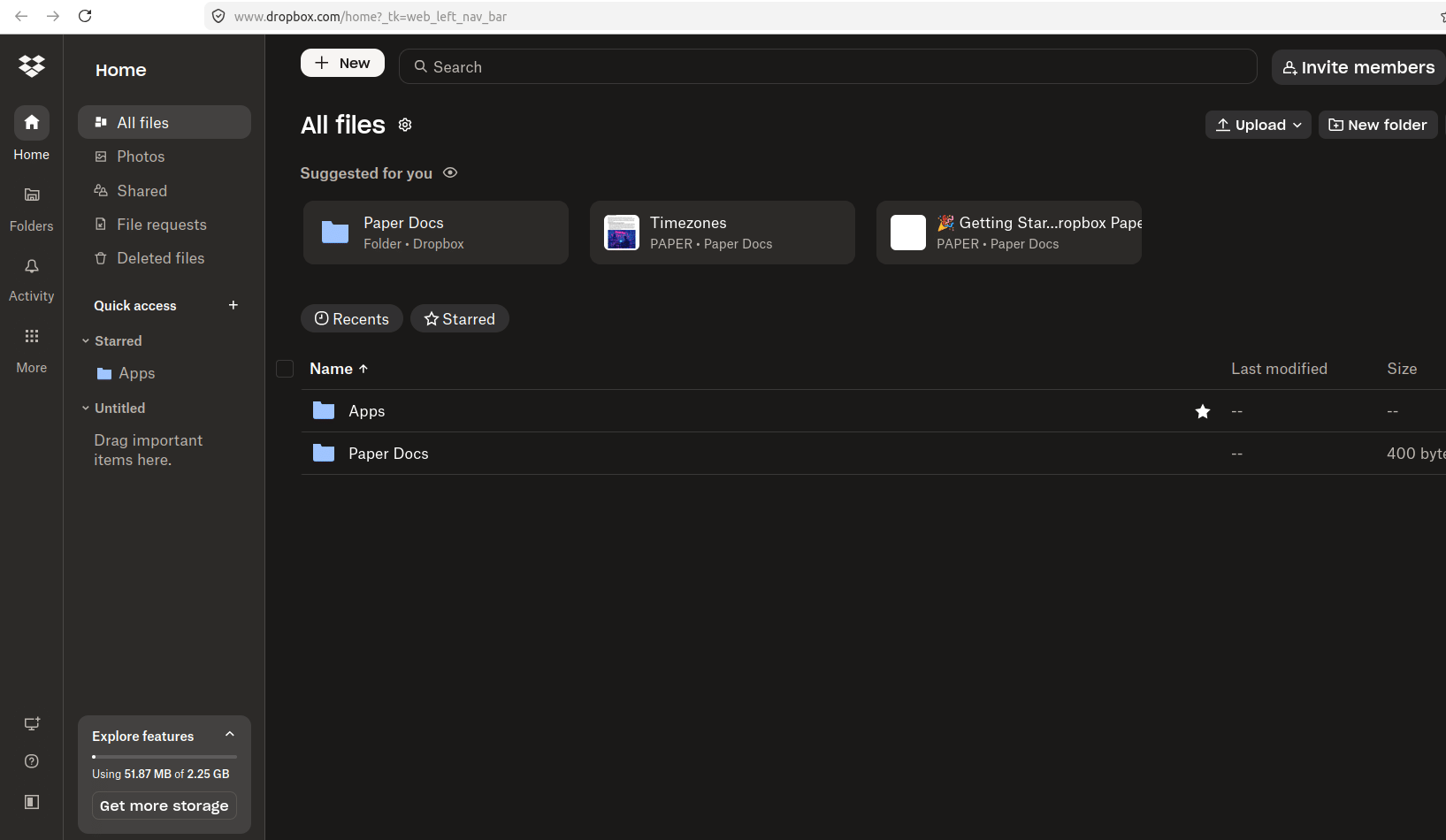The width and height of the screenshot is (1446, 840).
Task: Unstar the Apps folder via star icon
Action: pyautogui.click(x=1203, y=411)
